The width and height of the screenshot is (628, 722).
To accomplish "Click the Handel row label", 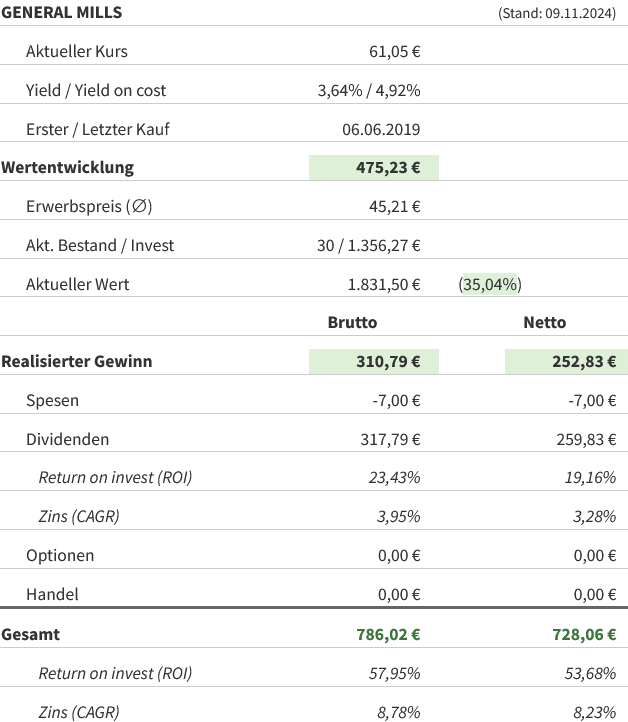I will (52, 594).
